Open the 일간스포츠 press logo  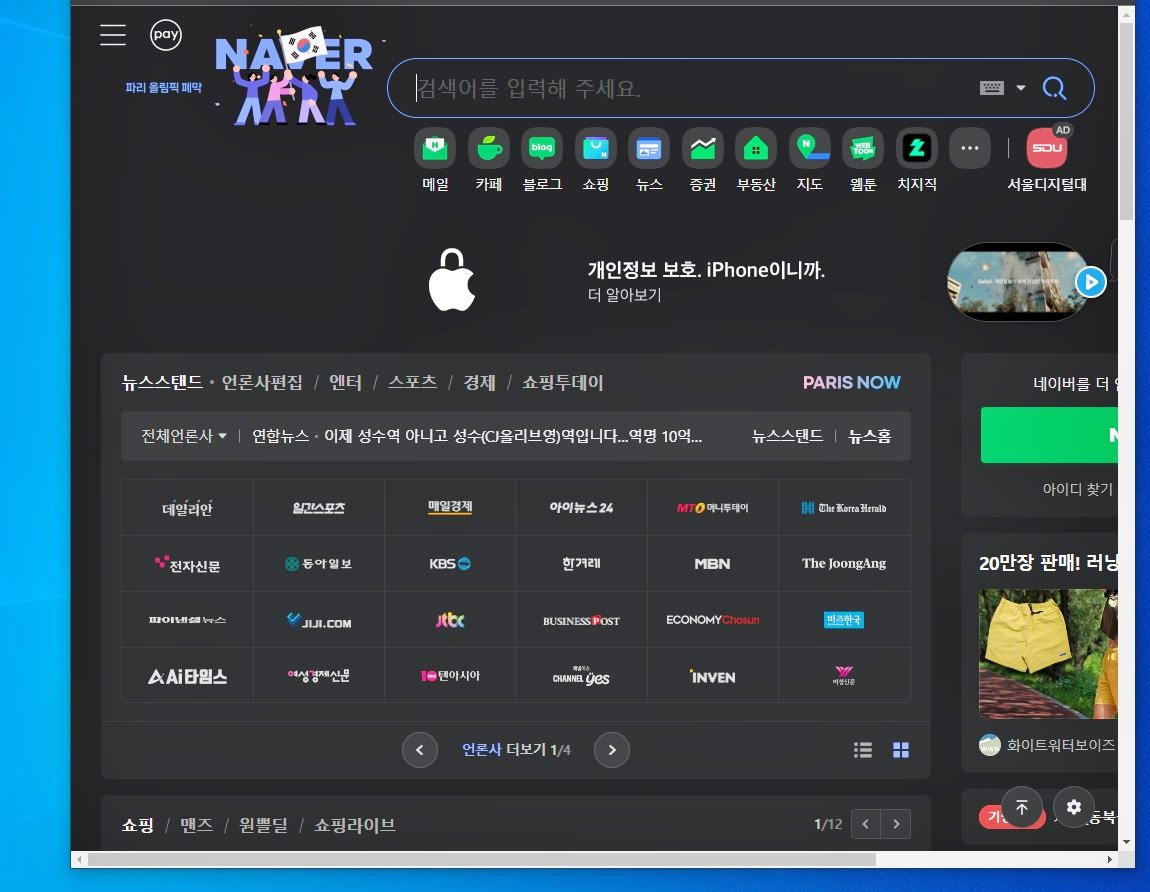(x=318, y=508)
